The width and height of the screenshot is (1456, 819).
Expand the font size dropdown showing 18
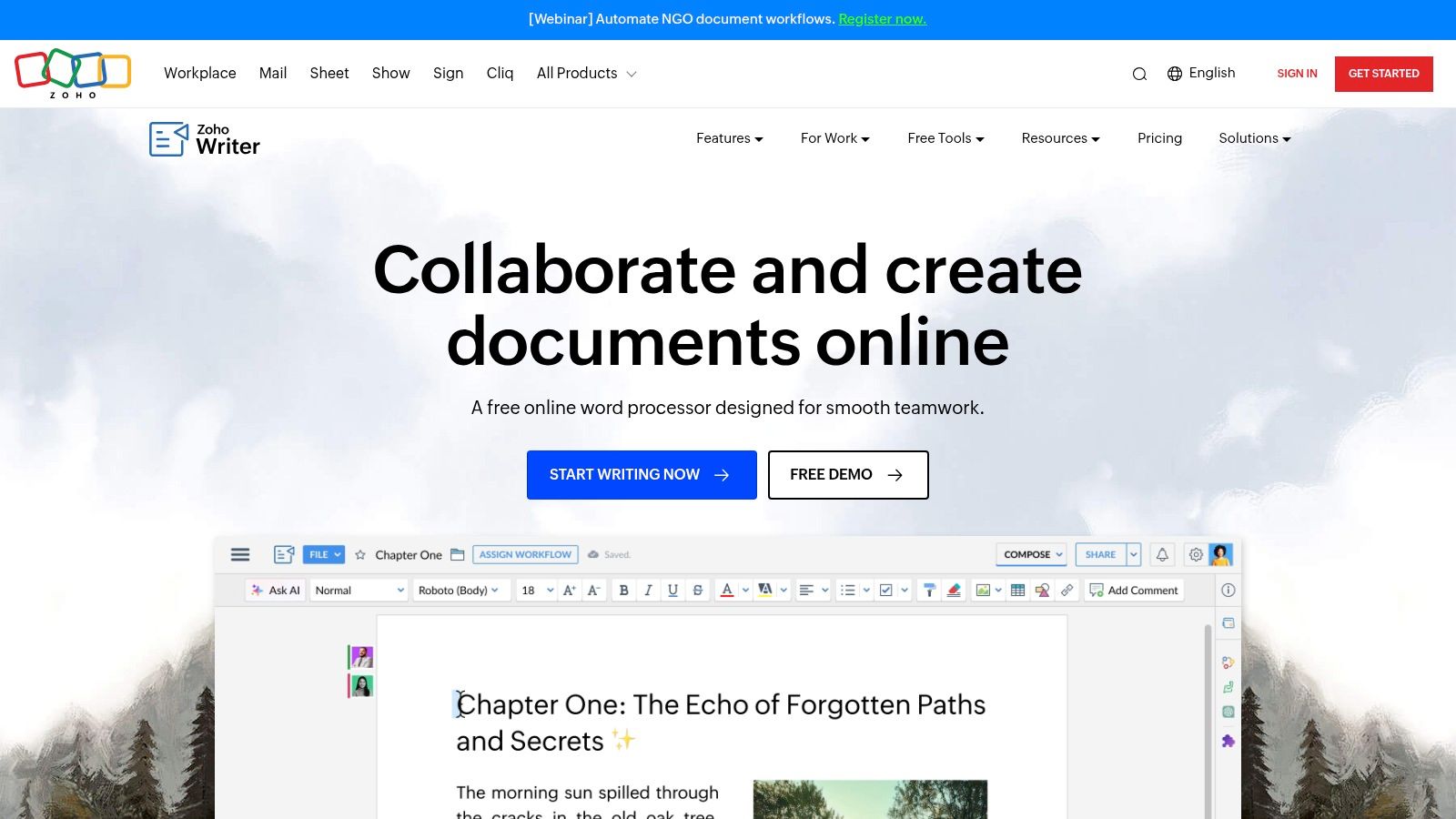[536, 590]
